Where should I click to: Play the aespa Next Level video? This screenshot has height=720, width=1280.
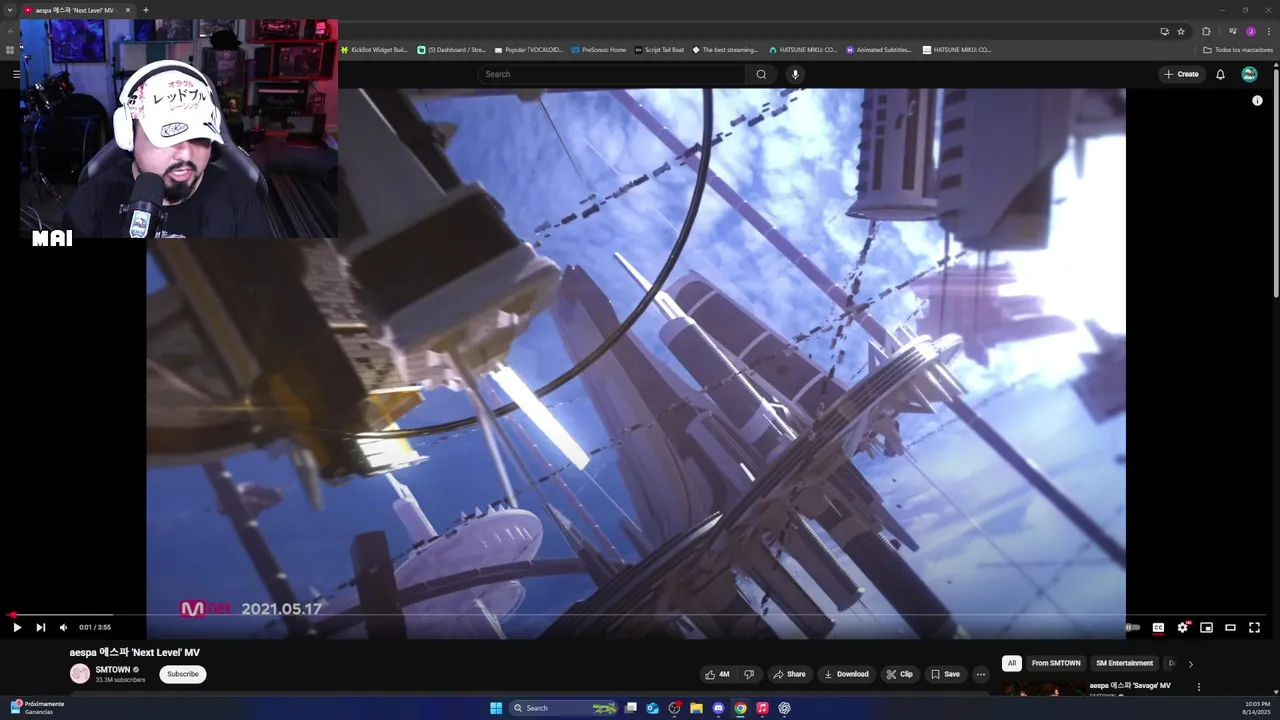pyautogui.click(x=17, y=627)
